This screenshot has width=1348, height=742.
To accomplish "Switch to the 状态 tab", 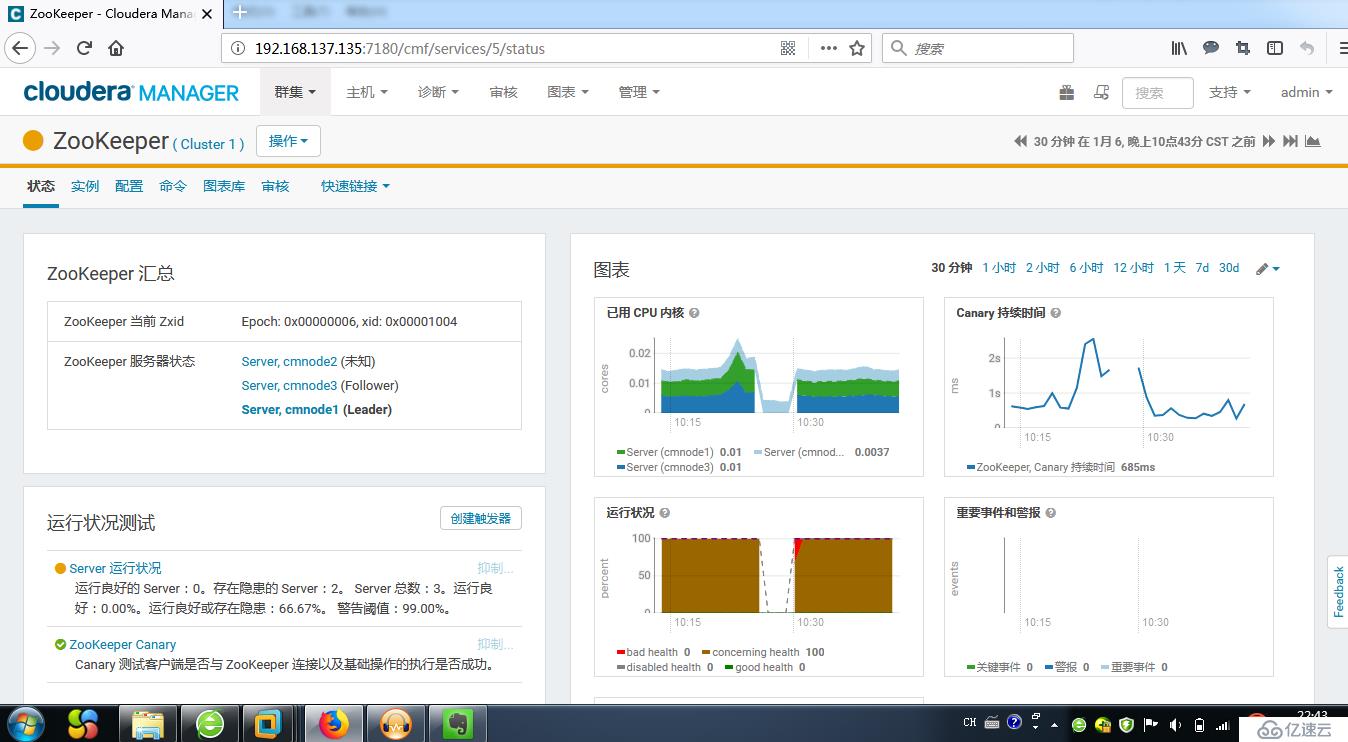I will click(41, 186).
